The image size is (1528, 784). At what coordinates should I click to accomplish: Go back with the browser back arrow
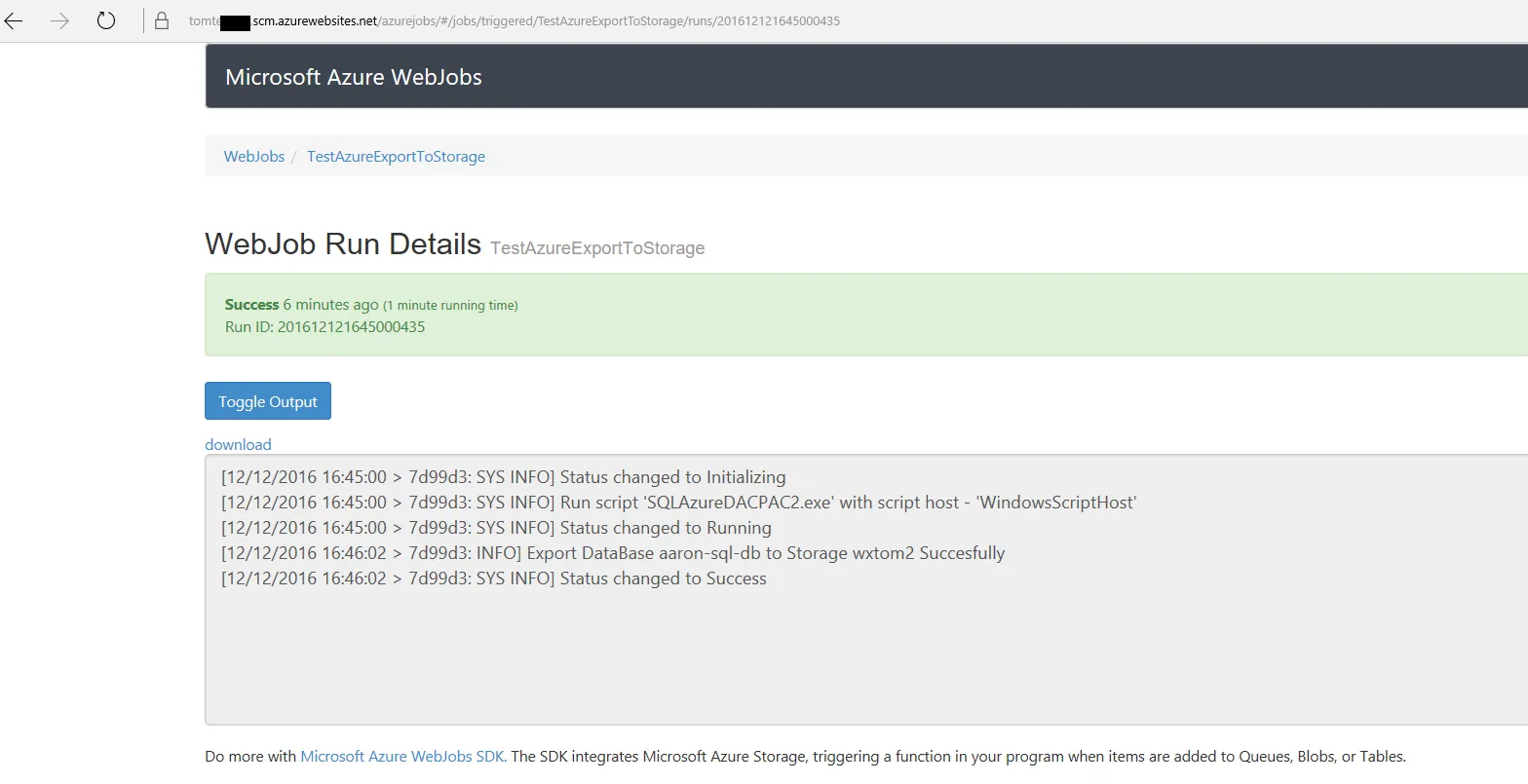point(14,20)
